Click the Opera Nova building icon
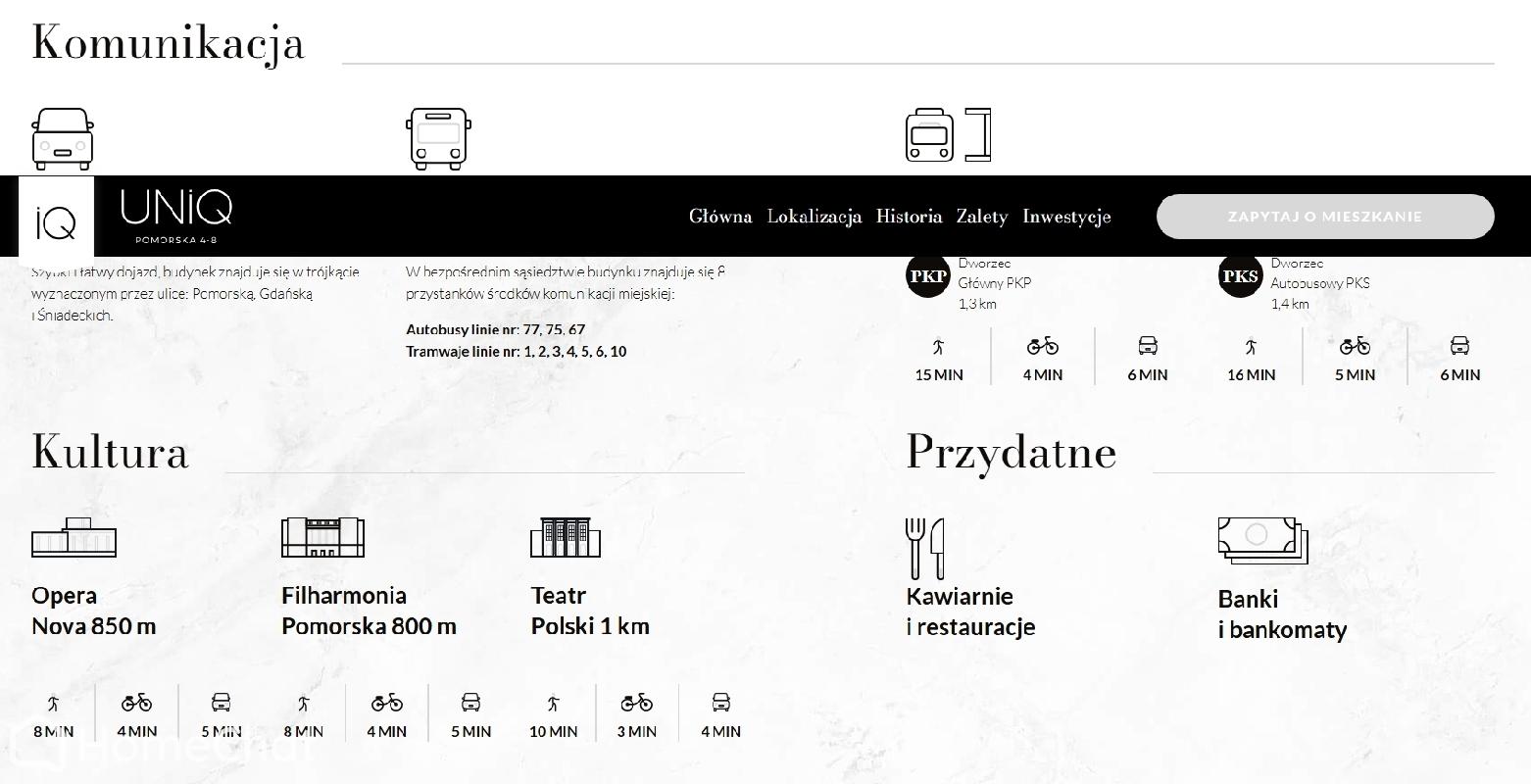Screen dimensions: 1531x784 point(74,537)
